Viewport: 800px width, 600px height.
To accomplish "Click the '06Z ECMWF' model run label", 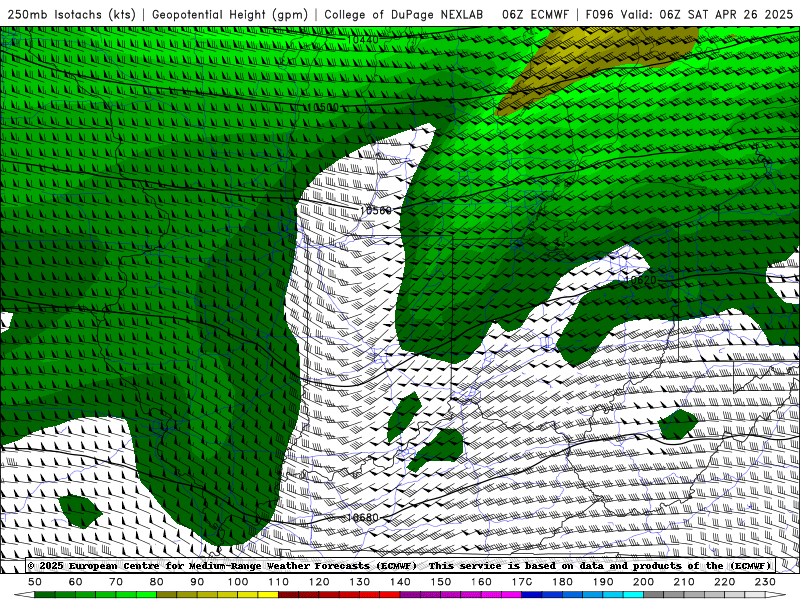I will pyautogui.click(x=535, y=14).
